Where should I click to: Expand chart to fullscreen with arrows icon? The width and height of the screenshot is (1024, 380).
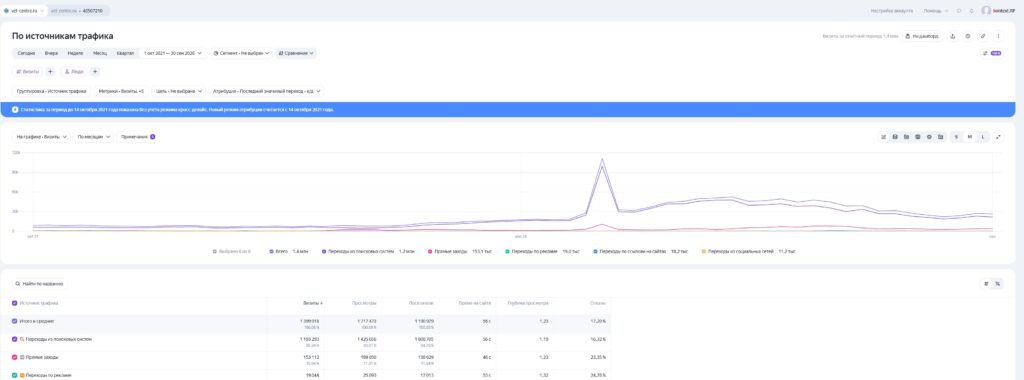[999, 137]
